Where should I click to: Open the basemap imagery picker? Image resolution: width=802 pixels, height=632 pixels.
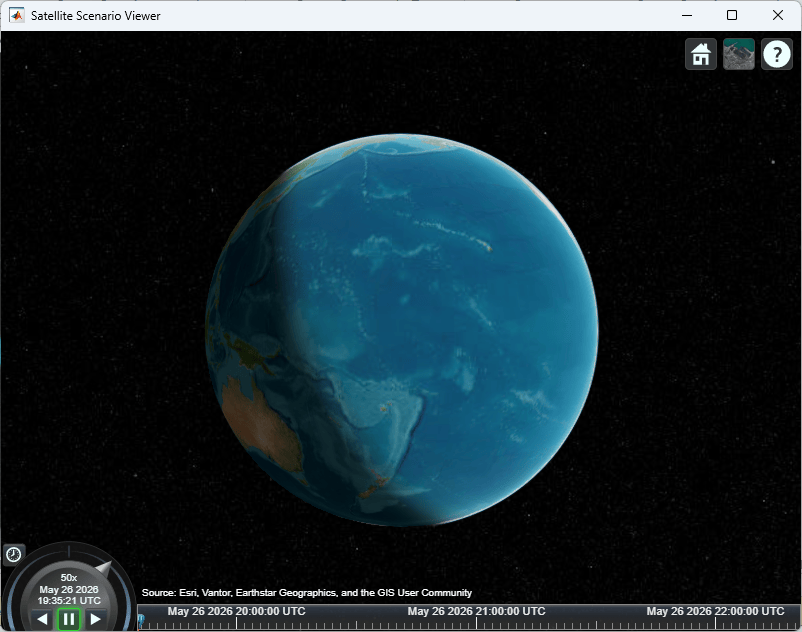pos(739,54)
